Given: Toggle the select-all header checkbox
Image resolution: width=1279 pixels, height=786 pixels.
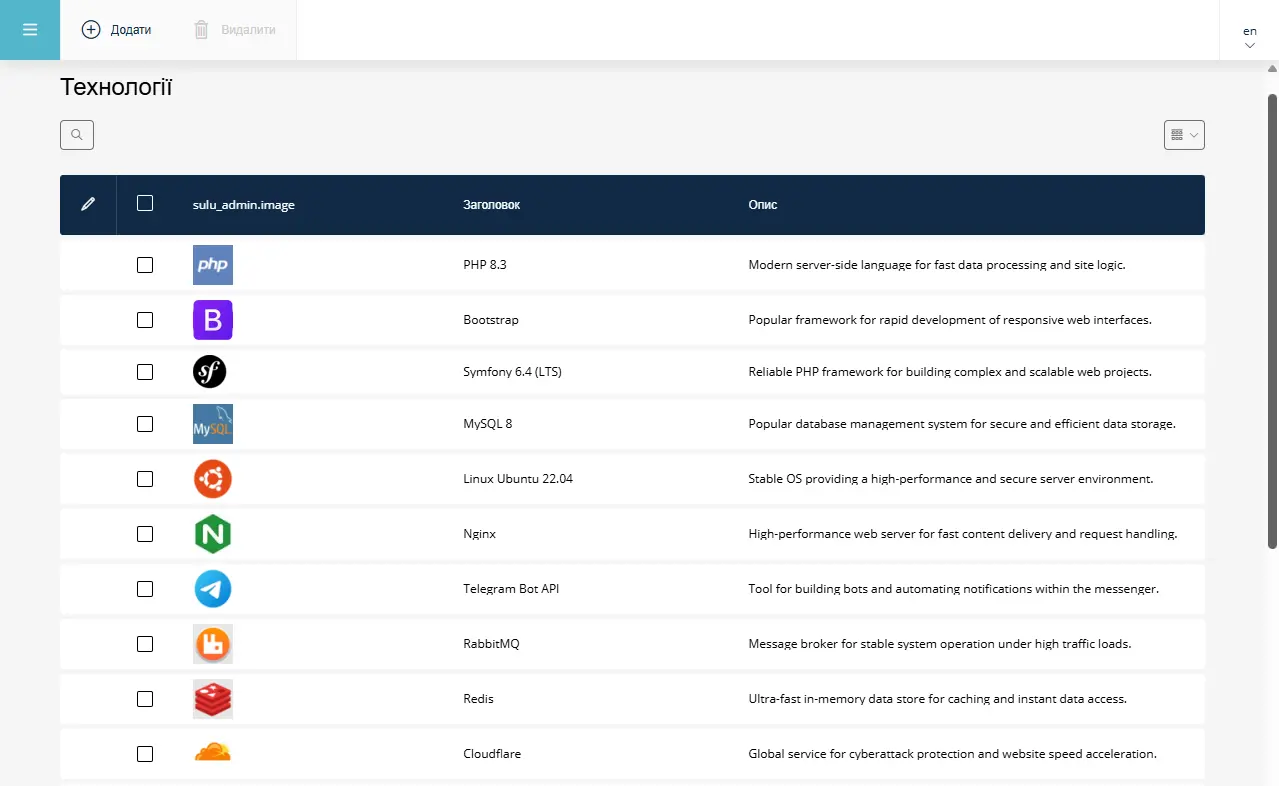Looking at the screenshot, I should (145, 203).
